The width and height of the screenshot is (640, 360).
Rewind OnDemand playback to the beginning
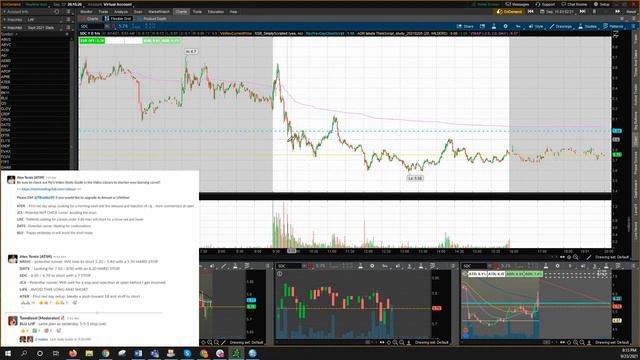pos(531,11)
